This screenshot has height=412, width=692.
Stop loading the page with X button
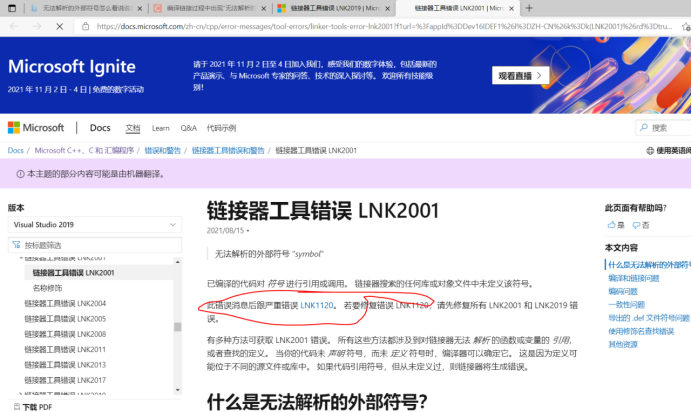(60, 26)
